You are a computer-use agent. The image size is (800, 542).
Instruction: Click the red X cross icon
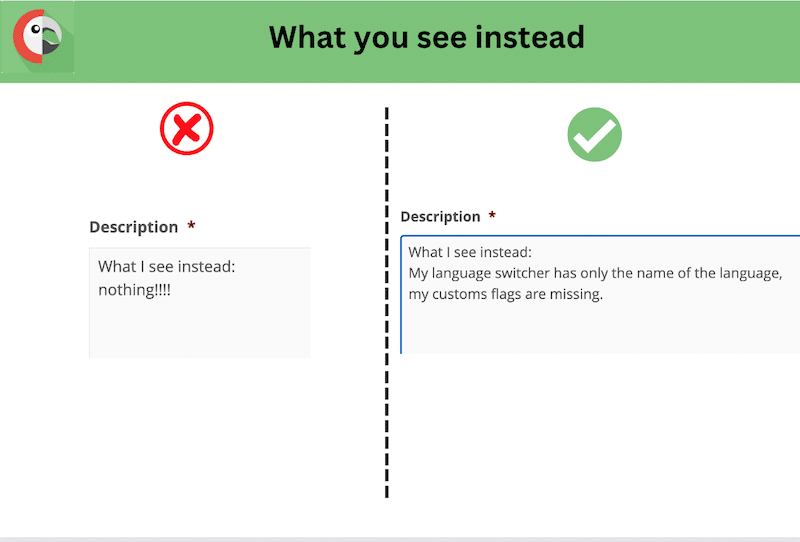pos(187,128)
